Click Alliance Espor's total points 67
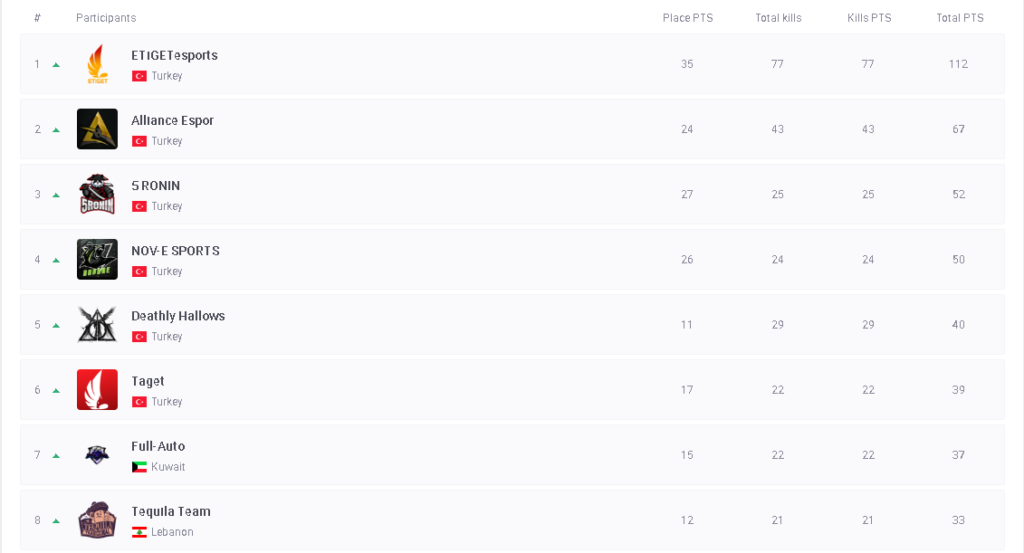The width and height of the screenshot is (1024, 553). (x=958, y=129)
